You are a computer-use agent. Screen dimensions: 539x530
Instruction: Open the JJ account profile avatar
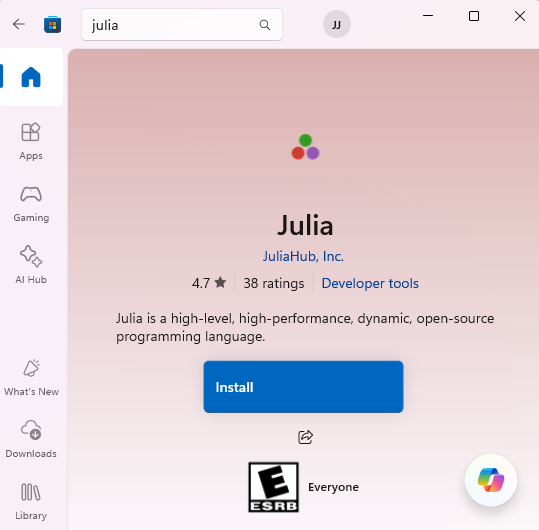pyautogui.click(x=337, y=24)
